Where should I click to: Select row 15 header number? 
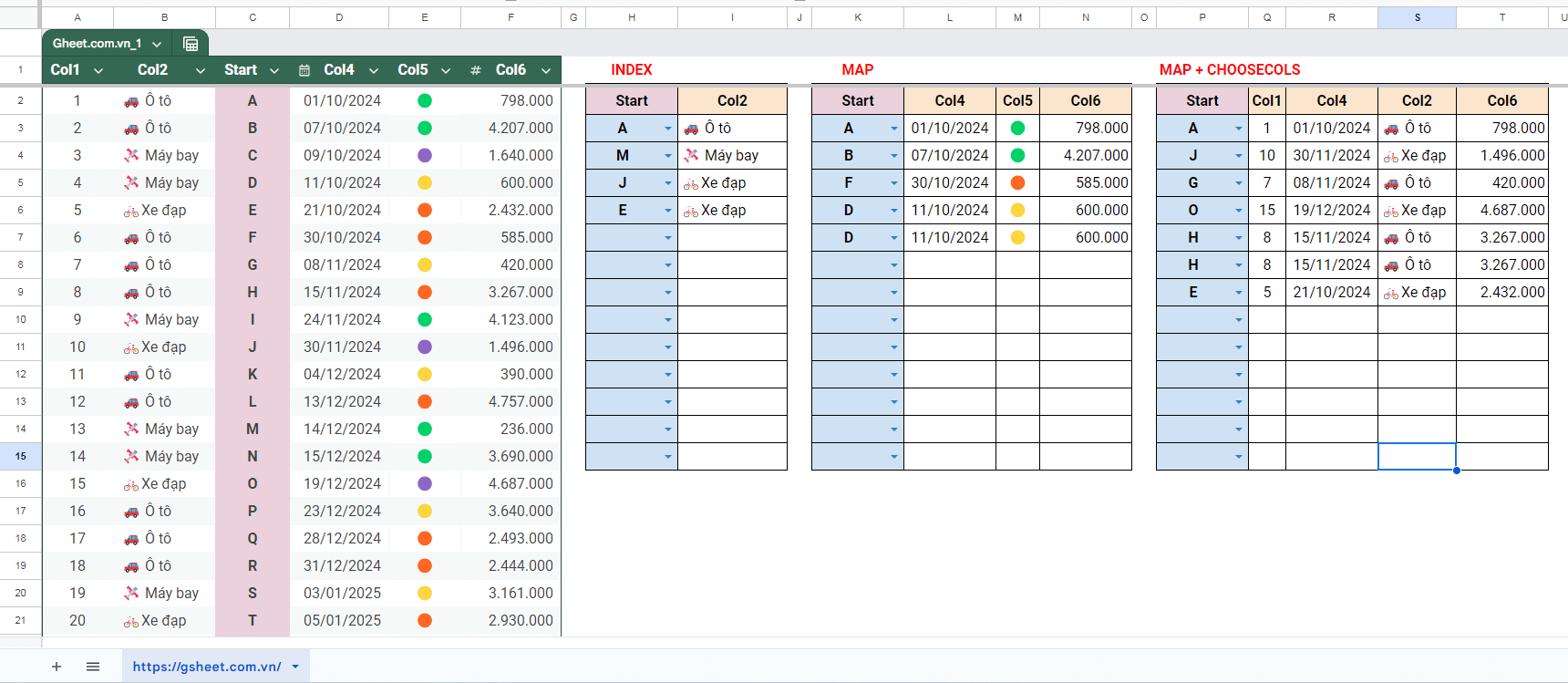click(x=20, y=456)
